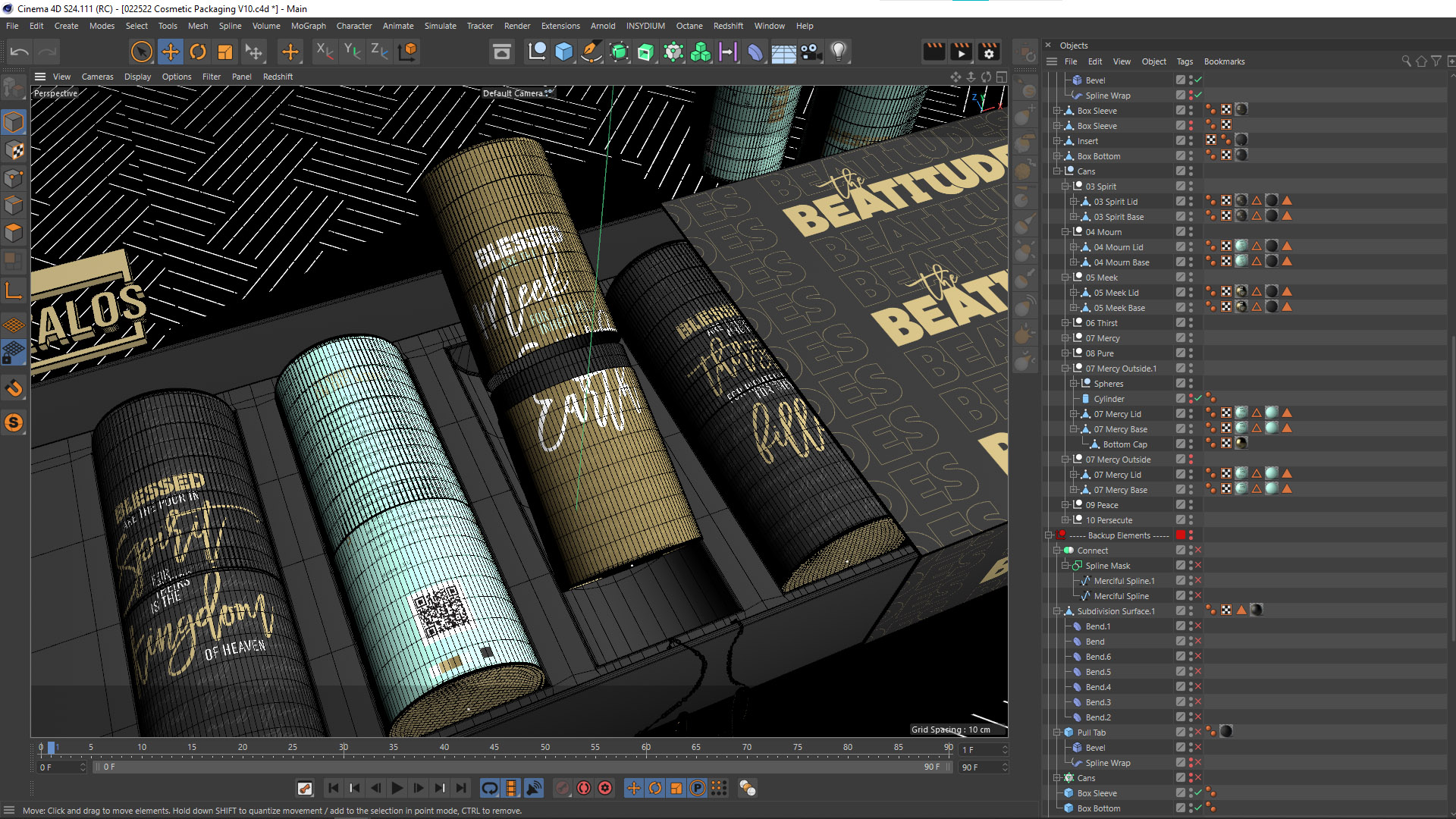The image size is (1456, 819).
Task: Click the Camera object icon
Action: click(x=810, y=52)
